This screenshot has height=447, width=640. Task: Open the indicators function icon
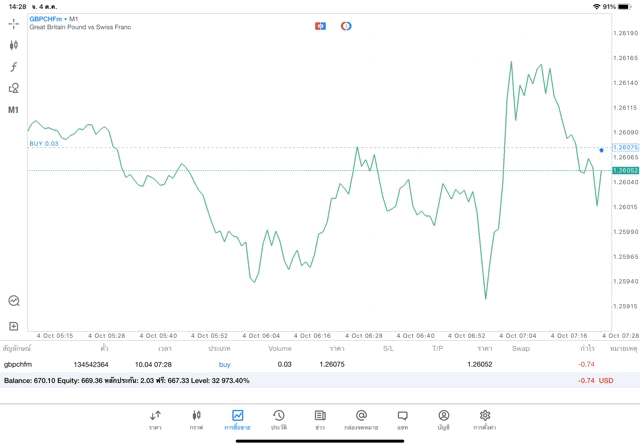(14, 66)
